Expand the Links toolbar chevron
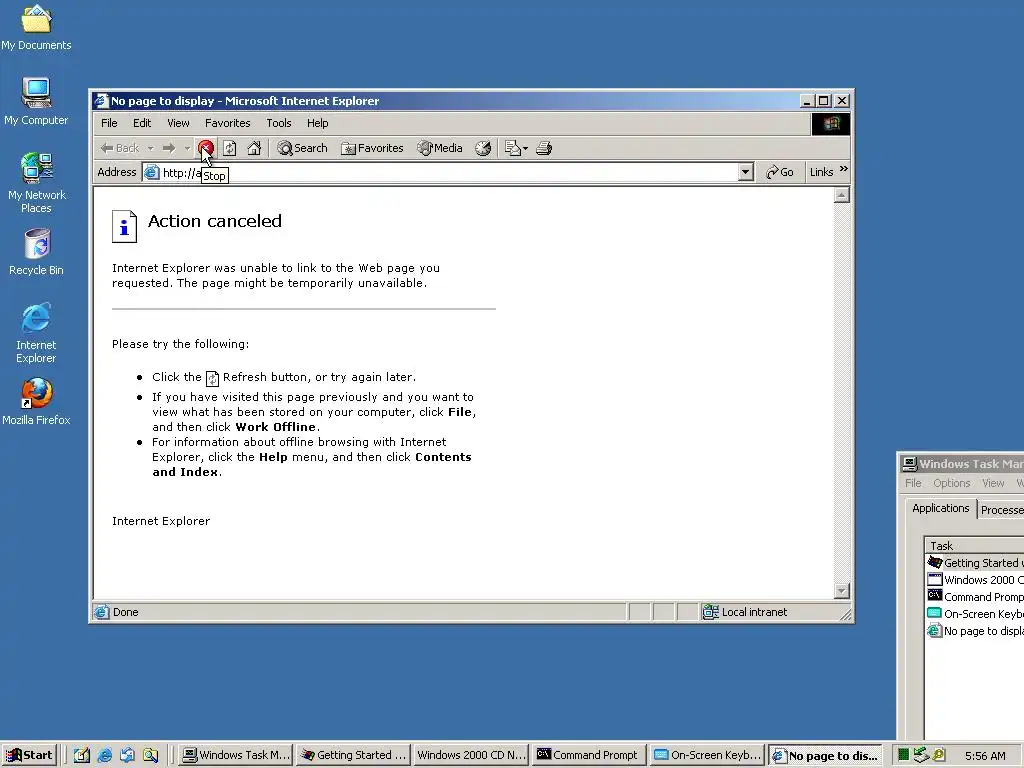 click(x=843, y=169)
